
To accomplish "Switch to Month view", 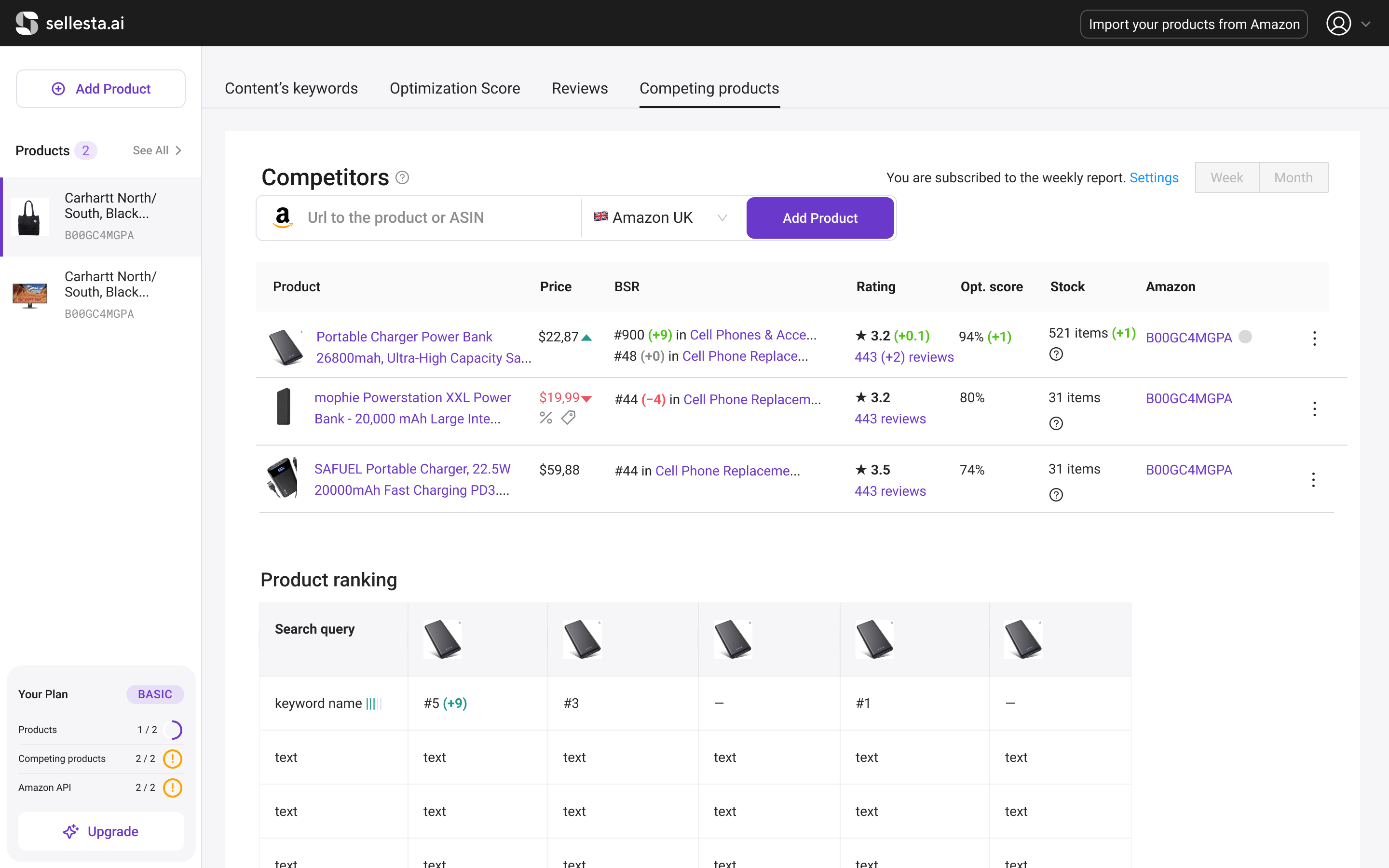I will pos(1293,177).
